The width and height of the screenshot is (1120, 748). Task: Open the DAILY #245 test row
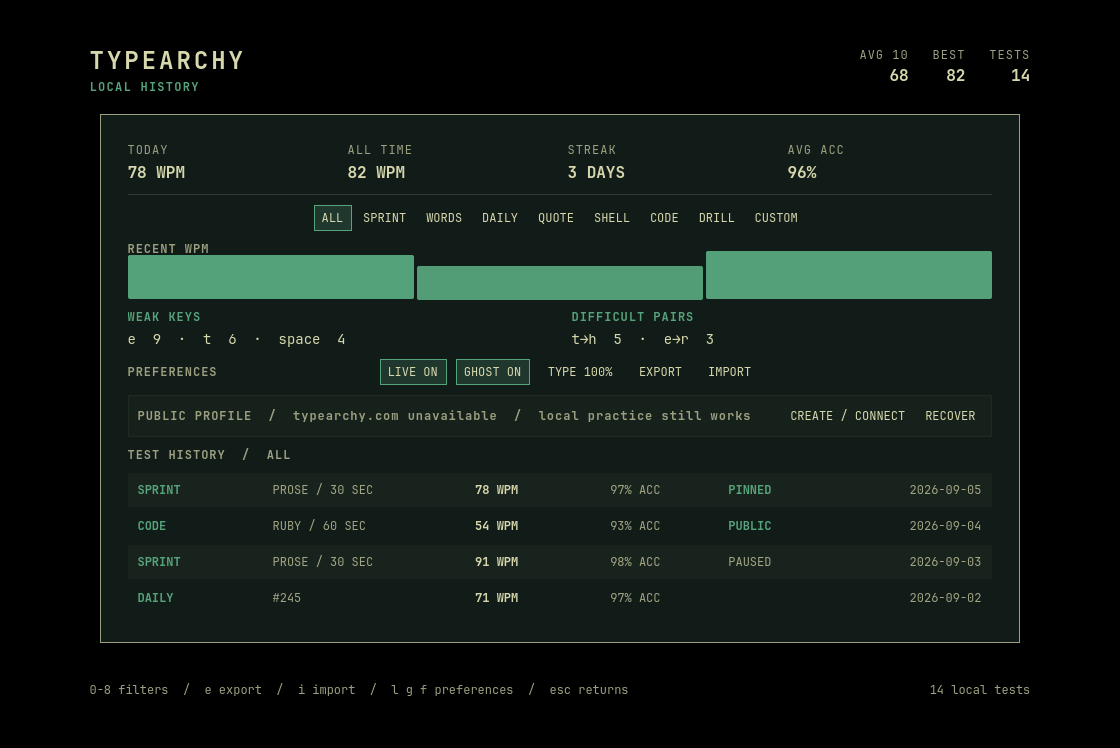tap(559, 598)
